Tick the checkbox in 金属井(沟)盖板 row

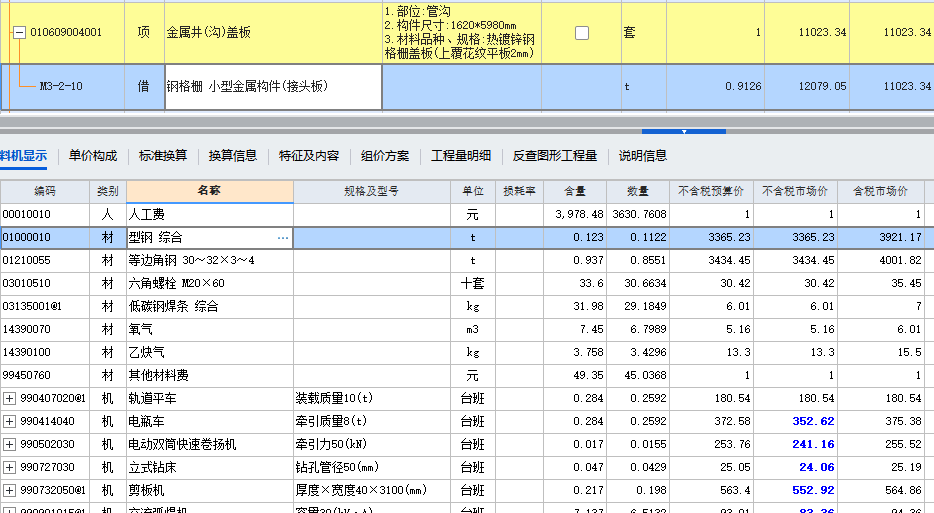click(x=582, y=33)
